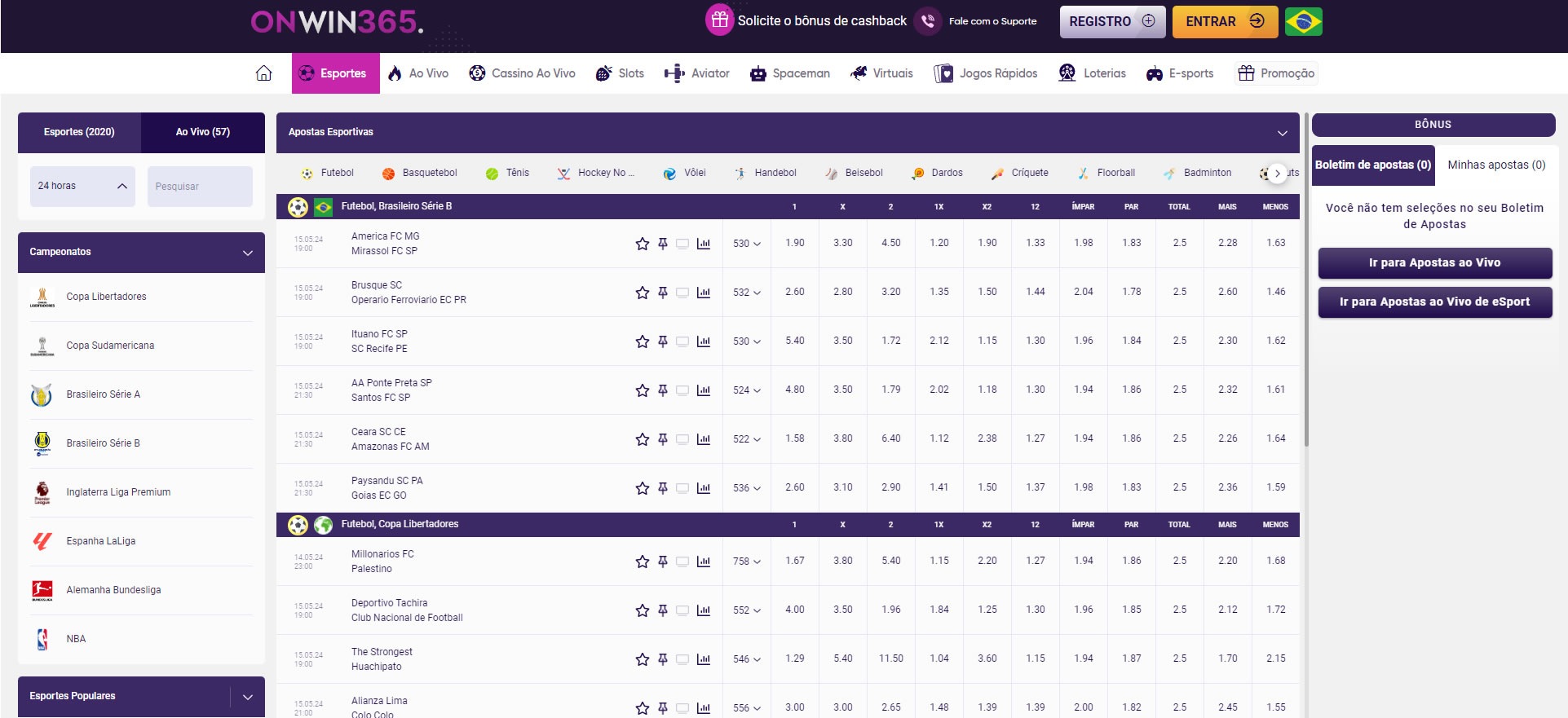
Task: Favorite the Paysandu SC PA match
Action: [643, 488]
